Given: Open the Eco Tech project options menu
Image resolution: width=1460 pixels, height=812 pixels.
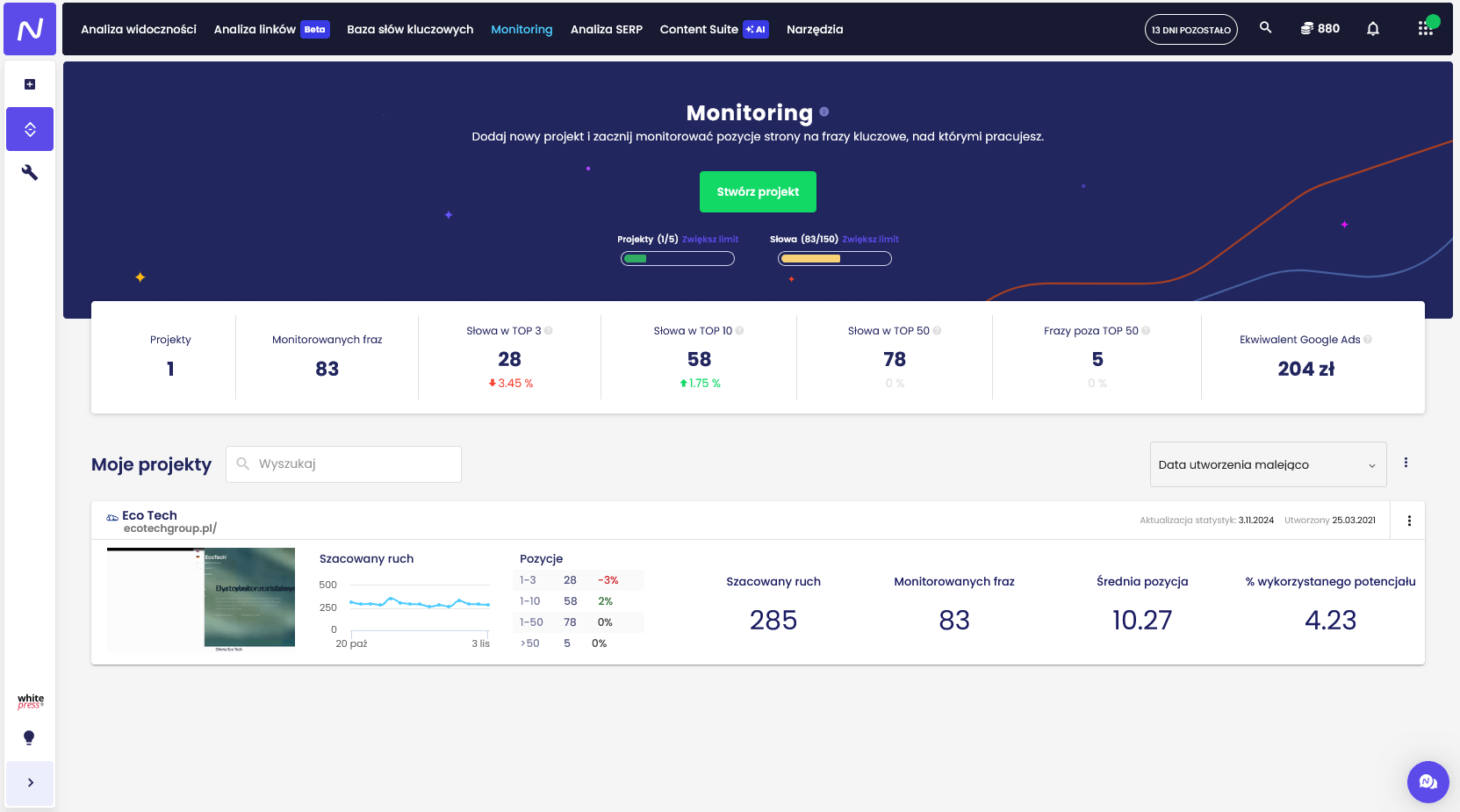Looking at the screenshot, I should click(x=1409, y=521).
